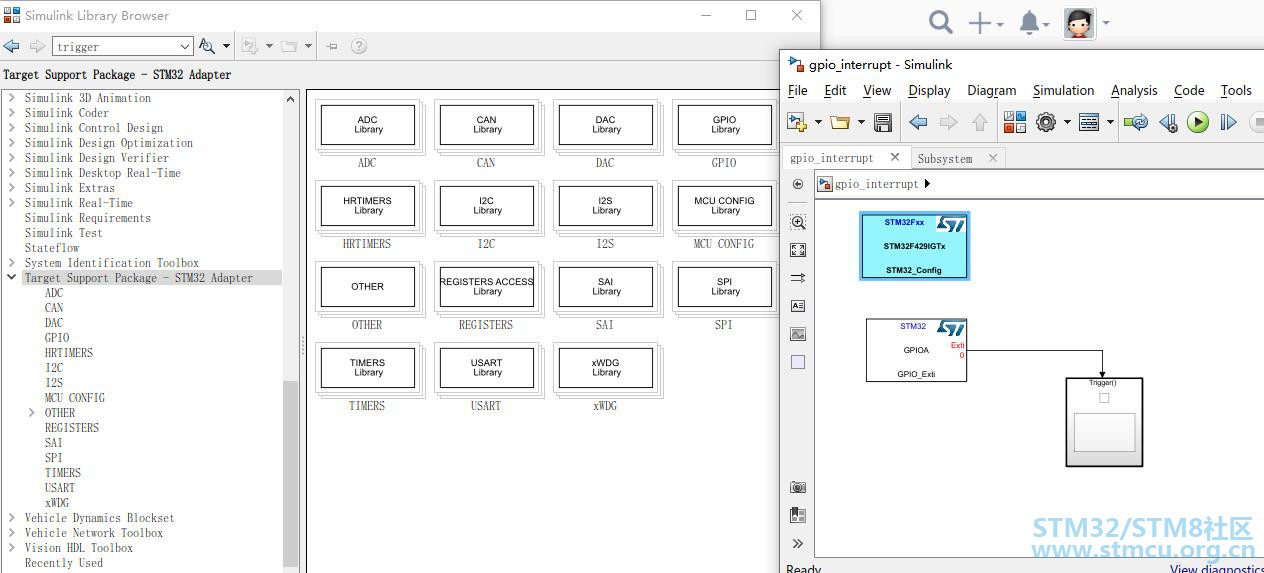Expand Vehicle Dynamics Blockset node
The height and width of the screenshot is (573, 1264).
click(x=12, y=518)
